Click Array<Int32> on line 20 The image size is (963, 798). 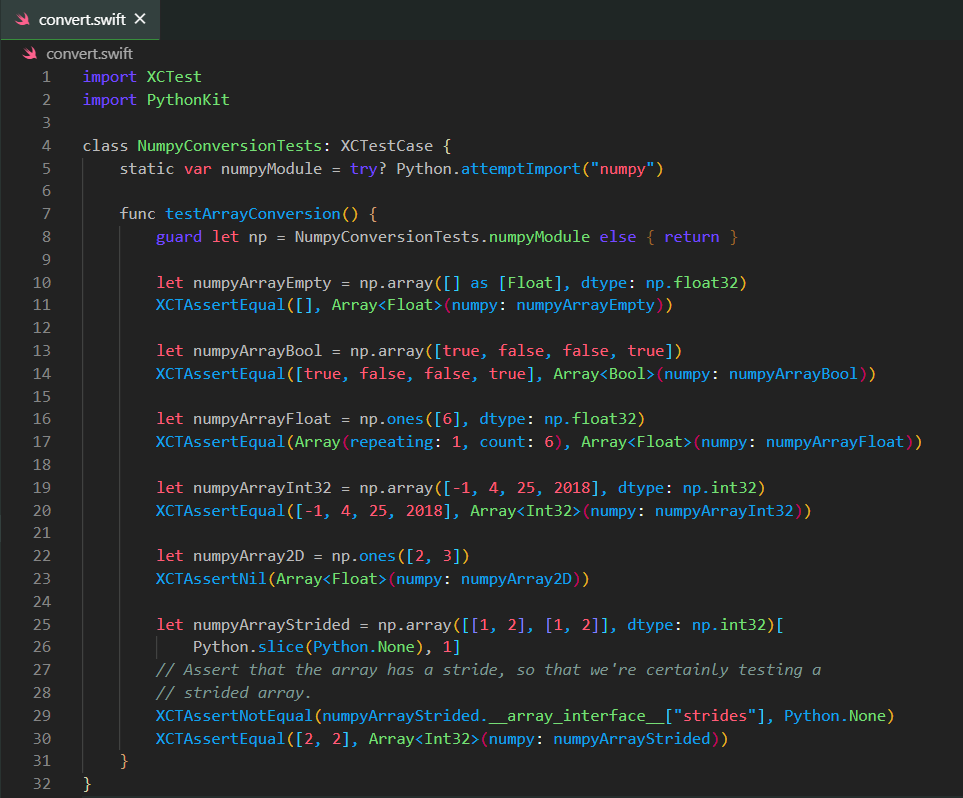click(525, 510)
